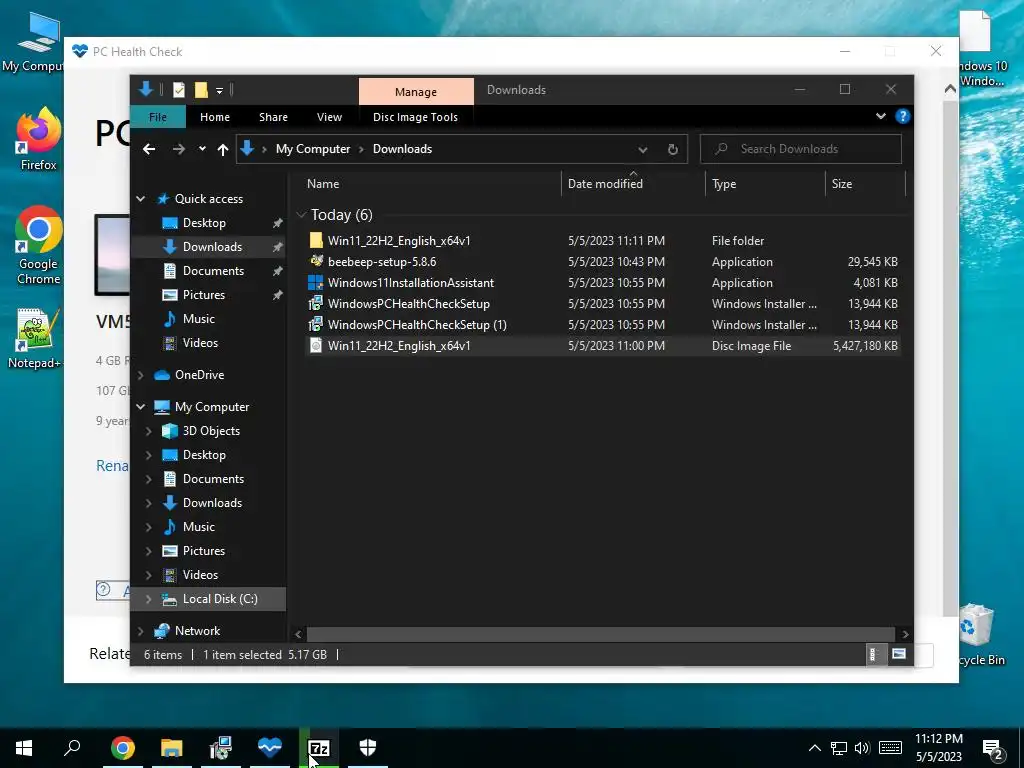Image resolution: width=1024 pixels, height=768 pixels.
Task: Open Music under Quick access
Action: coord(199,319)
